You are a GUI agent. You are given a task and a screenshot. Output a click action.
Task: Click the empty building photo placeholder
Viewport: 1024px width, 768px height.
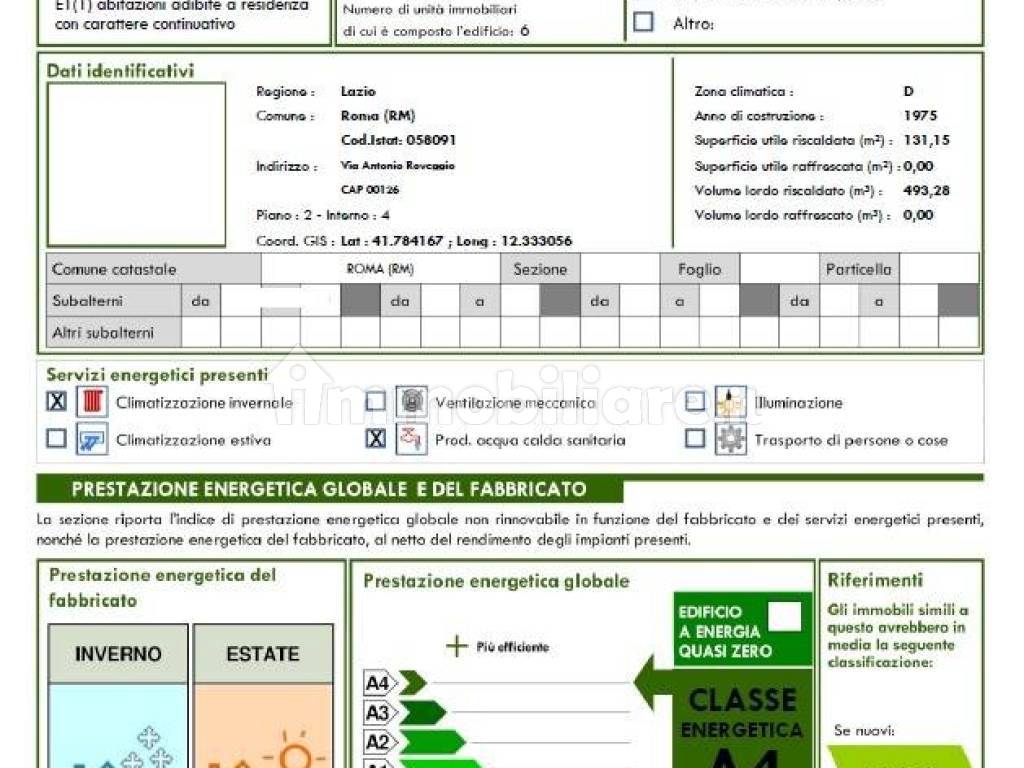coord(136,165)
